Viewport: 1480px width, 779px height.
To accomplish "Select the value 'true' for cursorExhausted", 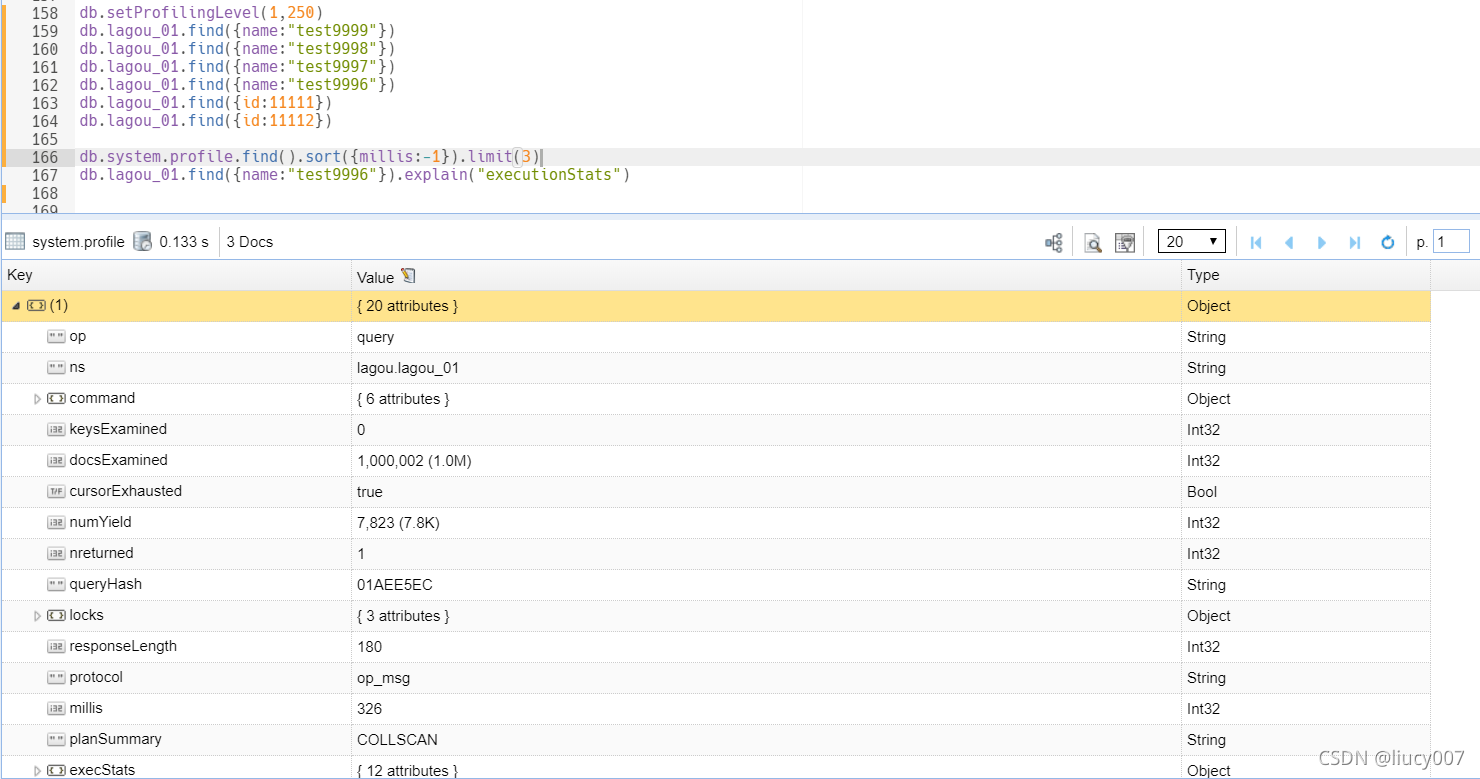I will 370,492.
